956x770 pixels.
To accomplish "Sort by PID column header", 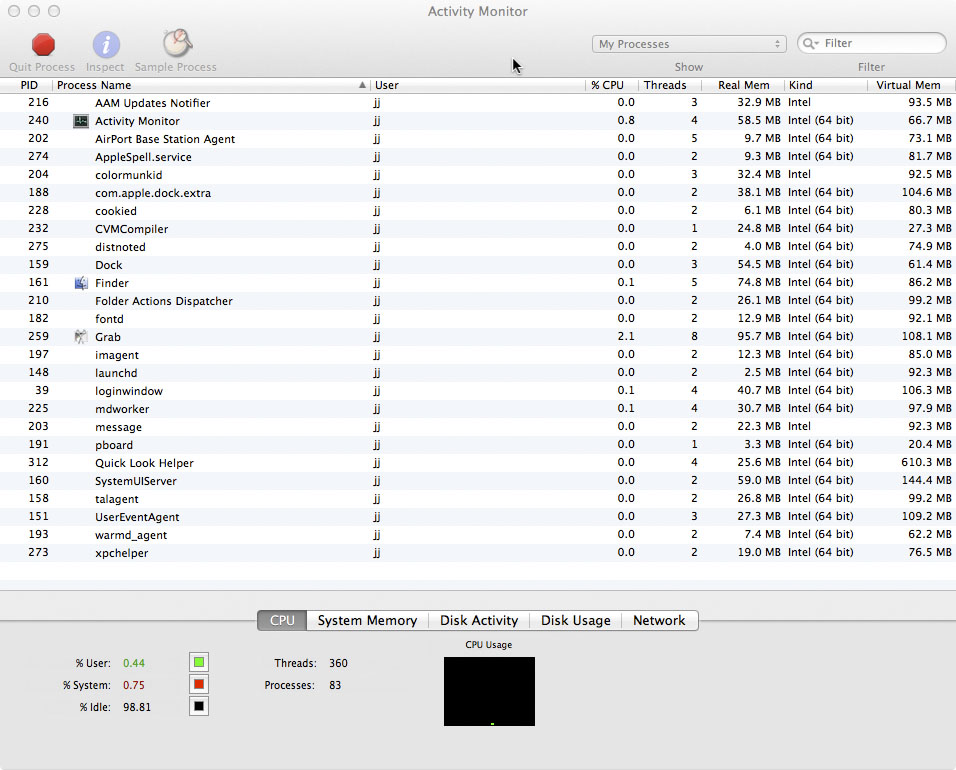I will (x=29, y=85).
